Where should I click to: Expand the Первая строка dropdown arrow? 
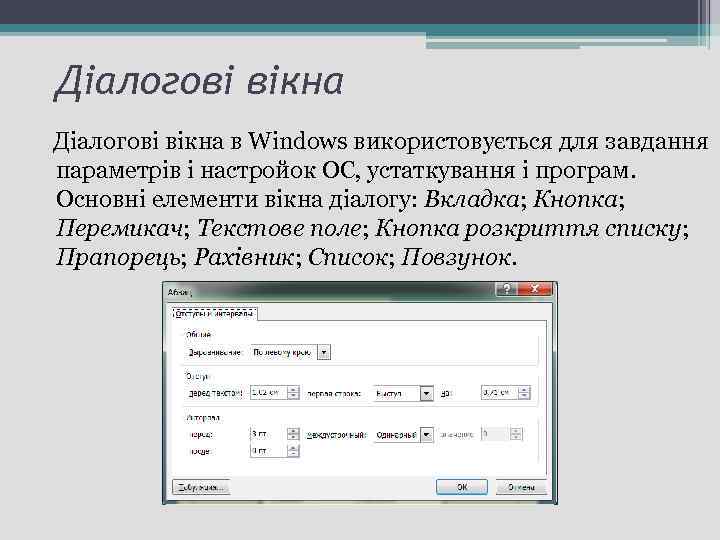[x=426, y=394]
